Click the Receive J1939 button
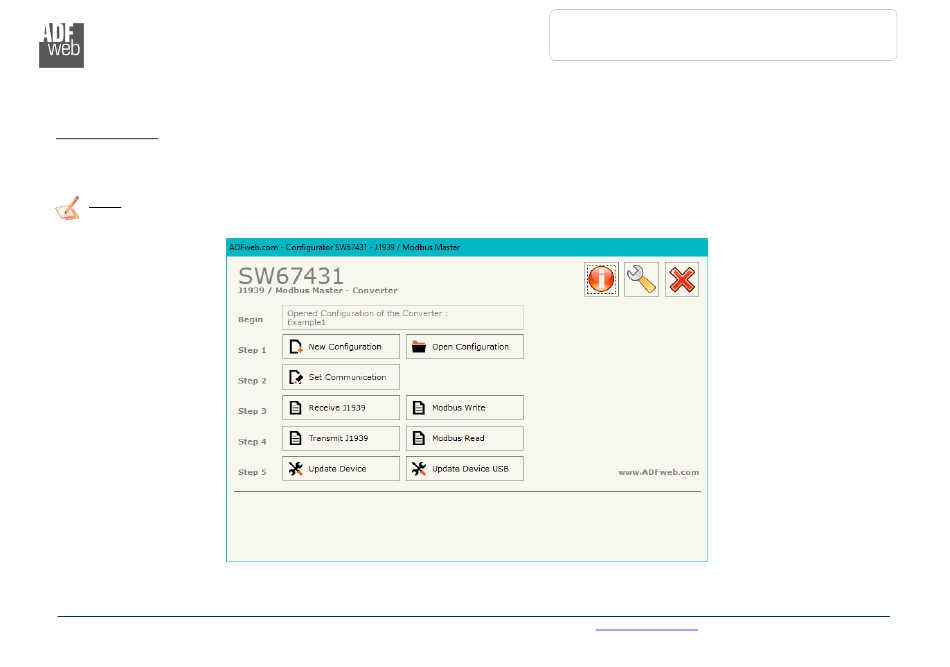This screenshot has height=667, width=950. pos(340,408)
